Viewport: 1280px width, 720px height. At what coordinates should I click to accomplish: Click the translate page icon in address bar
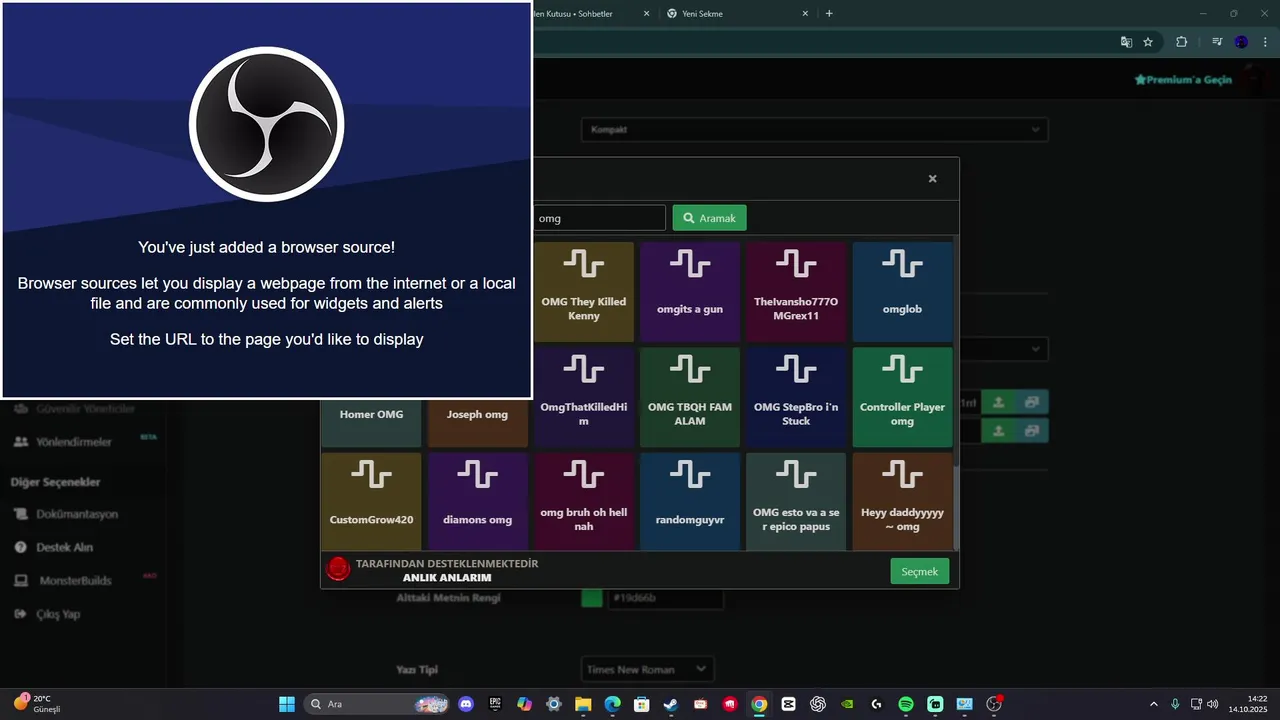click(1126, 42)
